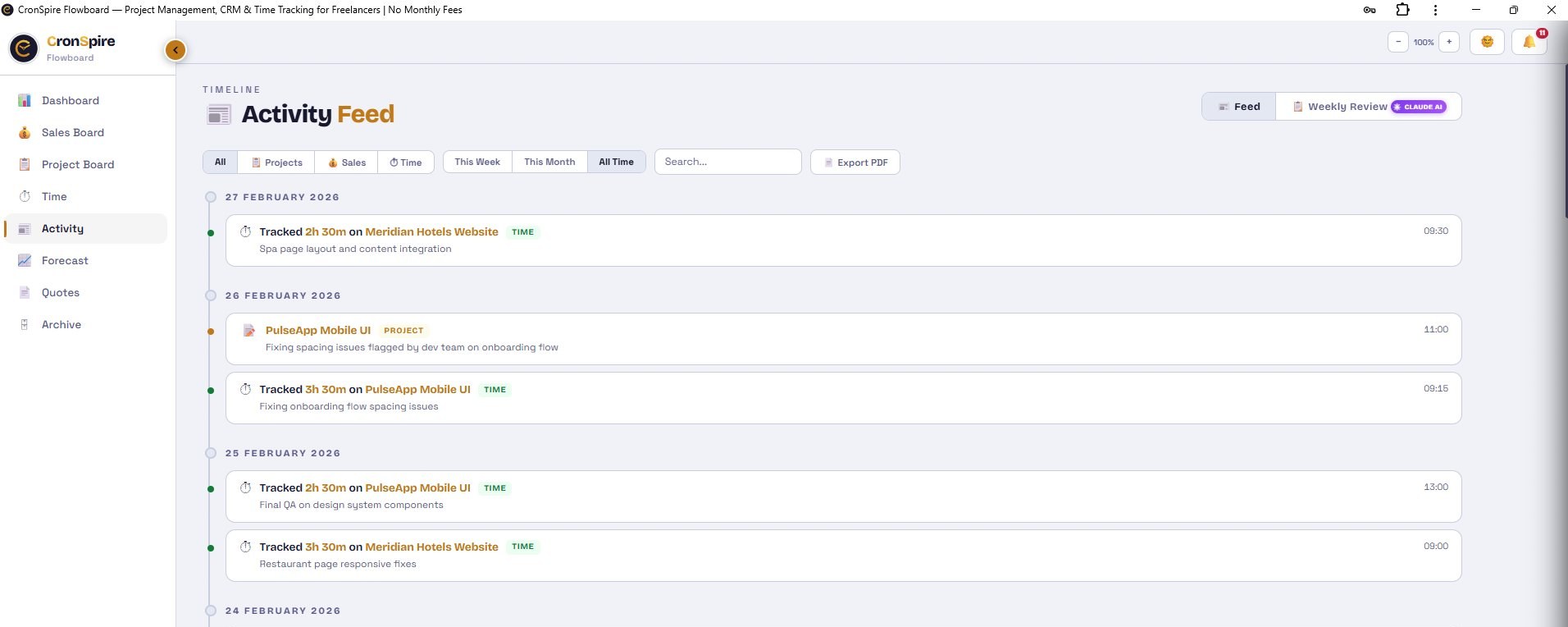Click the Sales Board money bag icon
Screen dimensions: 1568x627
coord(25,132)
